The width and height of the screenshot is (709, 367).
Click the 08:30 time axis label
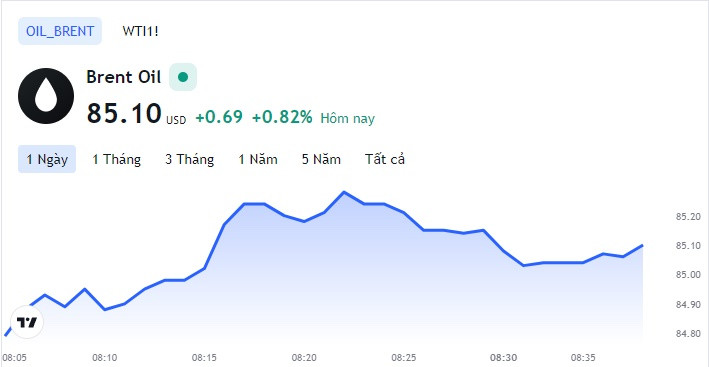point(504,358)
